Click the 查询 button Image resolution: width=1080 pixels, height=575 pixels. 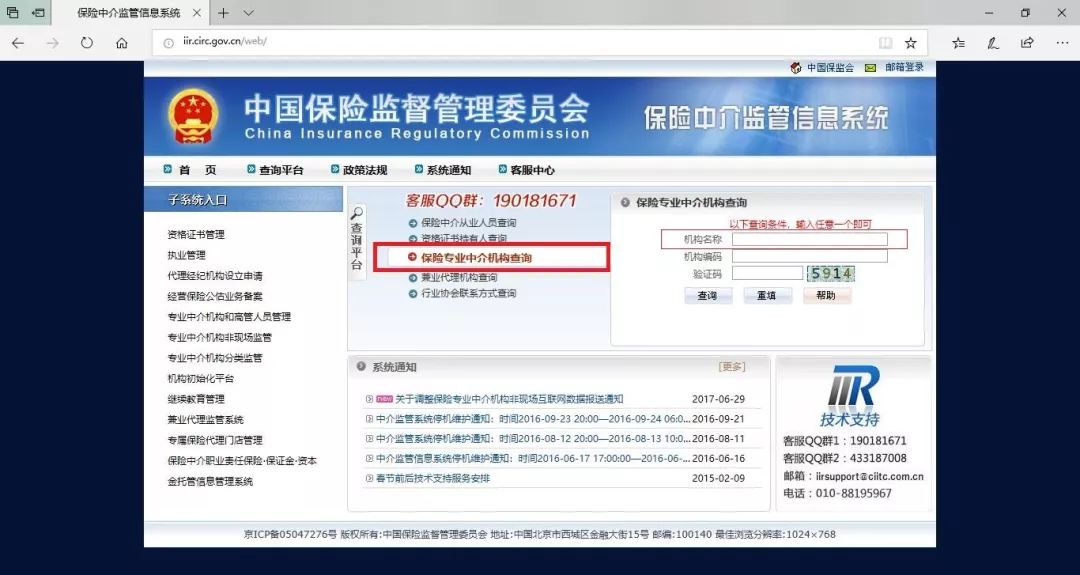(708, 295)
